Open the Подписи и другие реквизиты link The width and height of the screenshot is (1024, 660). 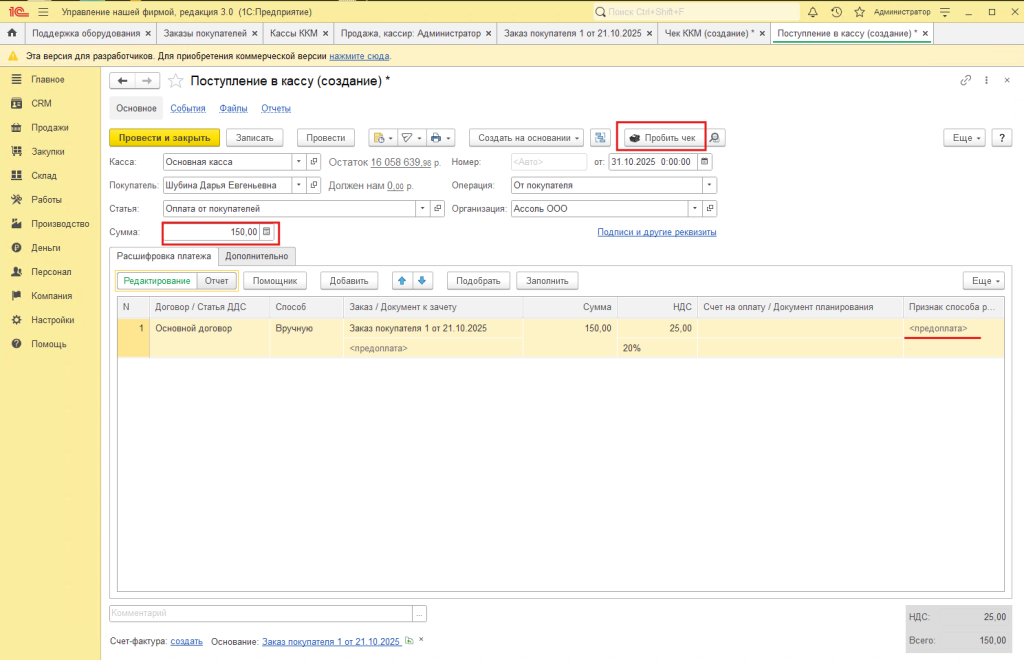coord(656,232)
